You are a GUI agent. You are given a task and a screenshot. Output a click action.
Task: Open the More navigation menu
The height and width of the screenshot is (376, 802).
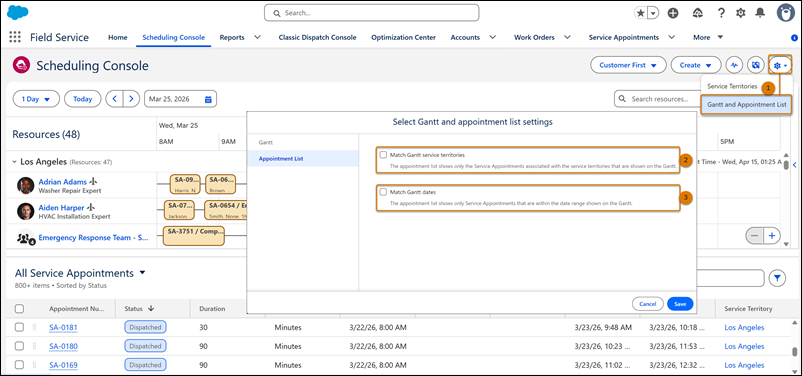tap(708, 37)
